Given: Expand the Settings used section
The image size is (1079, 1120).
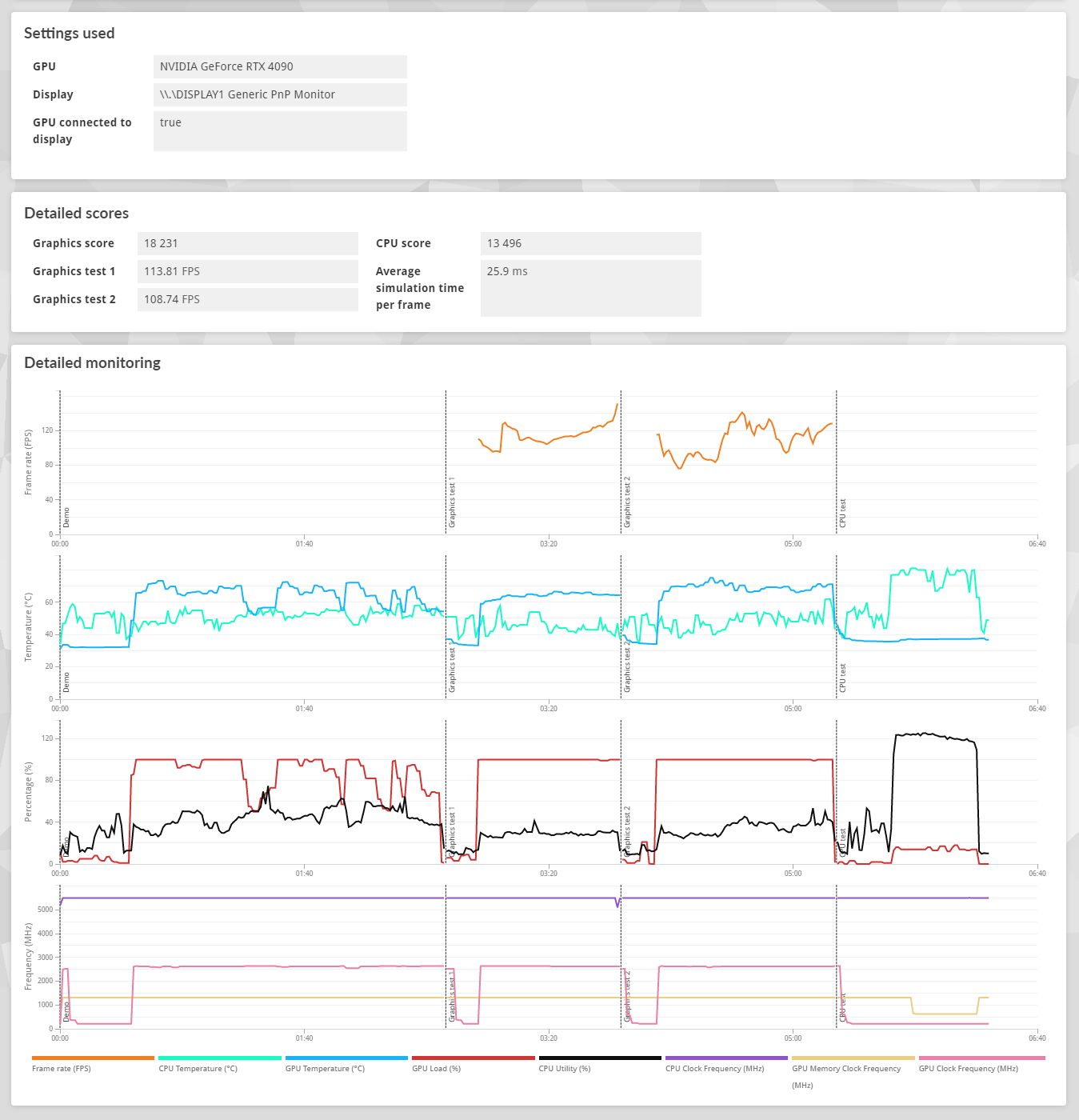Looking at the screenshot, I should tap(69, 33).
